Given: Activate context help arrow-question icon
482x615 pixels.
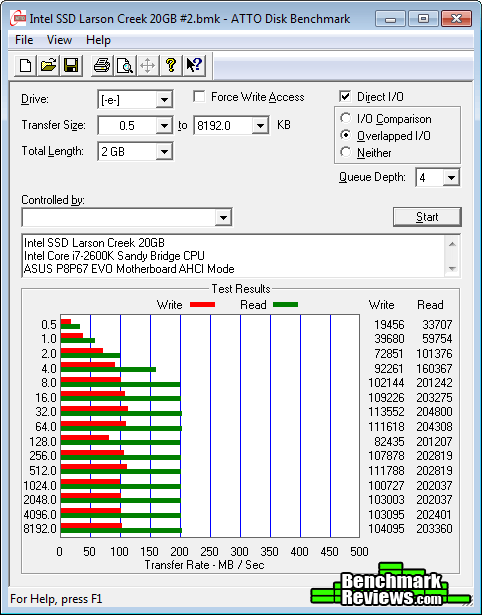Looking at the screenshot, I should coord(194,65).
